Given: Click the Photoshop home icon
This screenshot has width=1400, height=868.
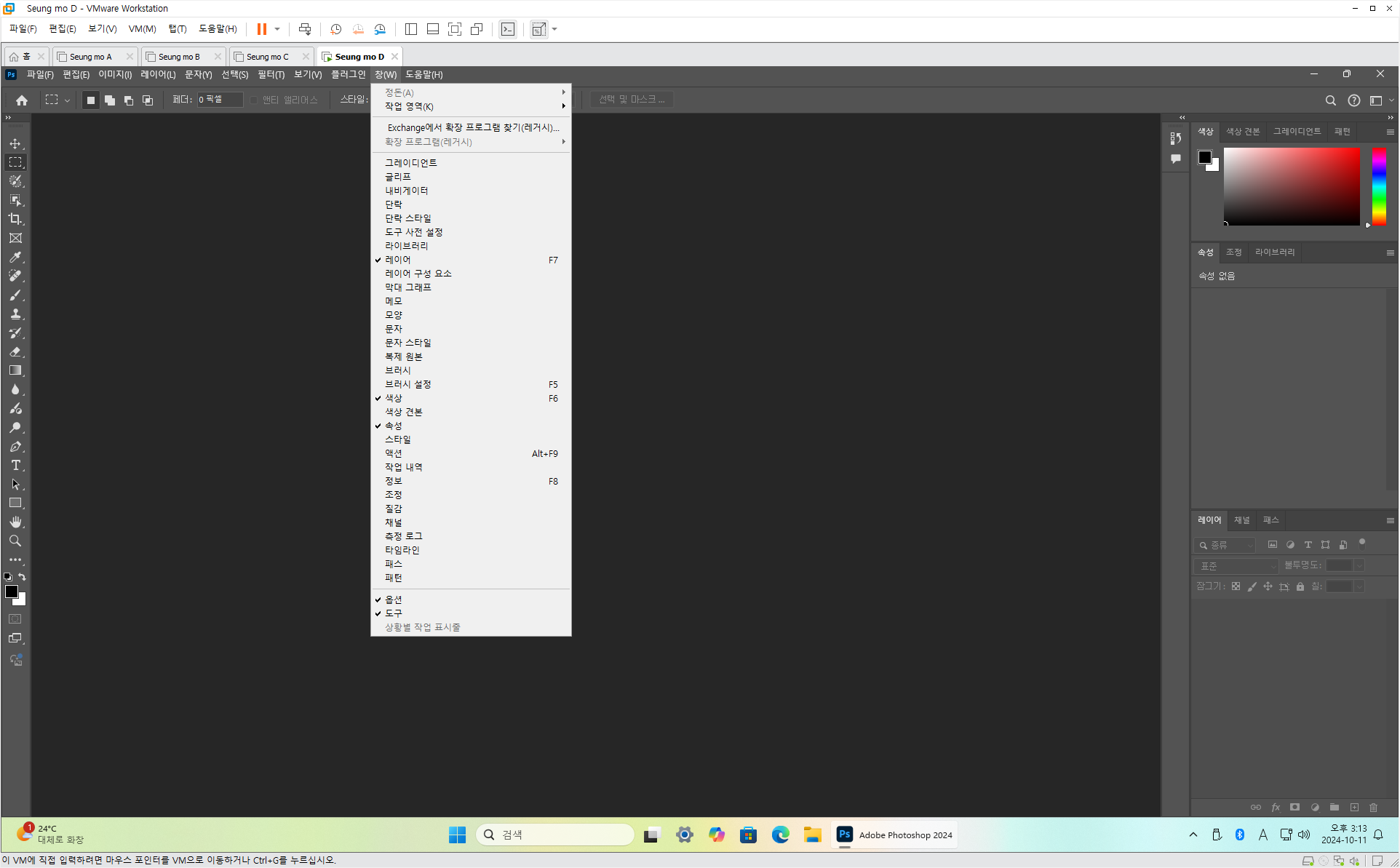Looking at the screenshot, I should pos(22,100).
